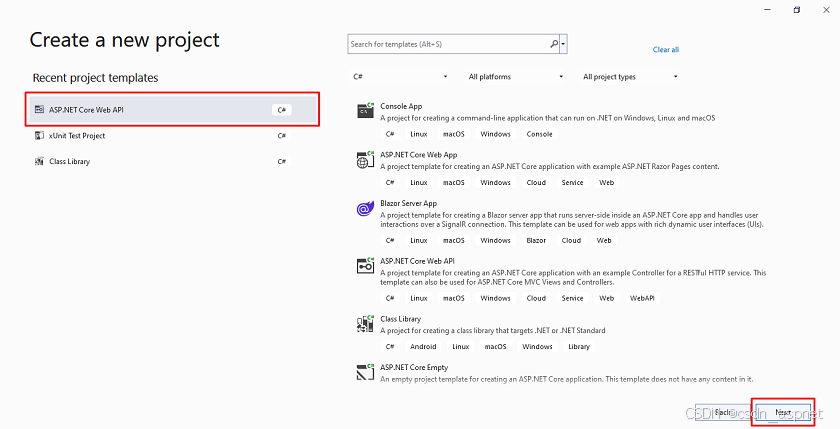Click the Service tag under ASP.NET Core Web App
This screenshot has width=840, height=429.
point(572,183)
